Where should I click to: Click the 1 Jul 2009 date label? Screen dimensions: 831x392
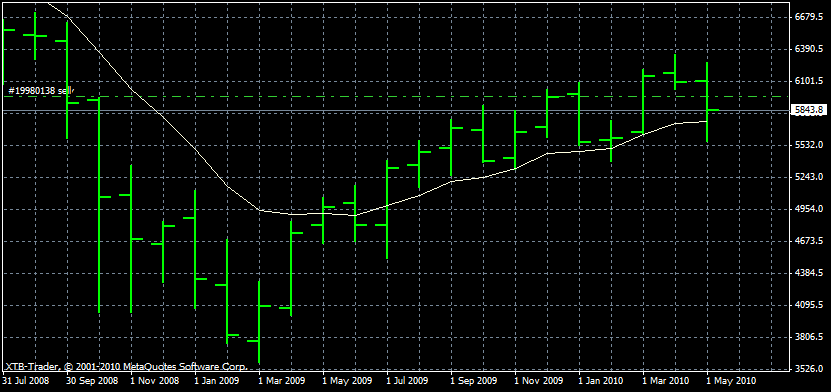coord(407,381)
